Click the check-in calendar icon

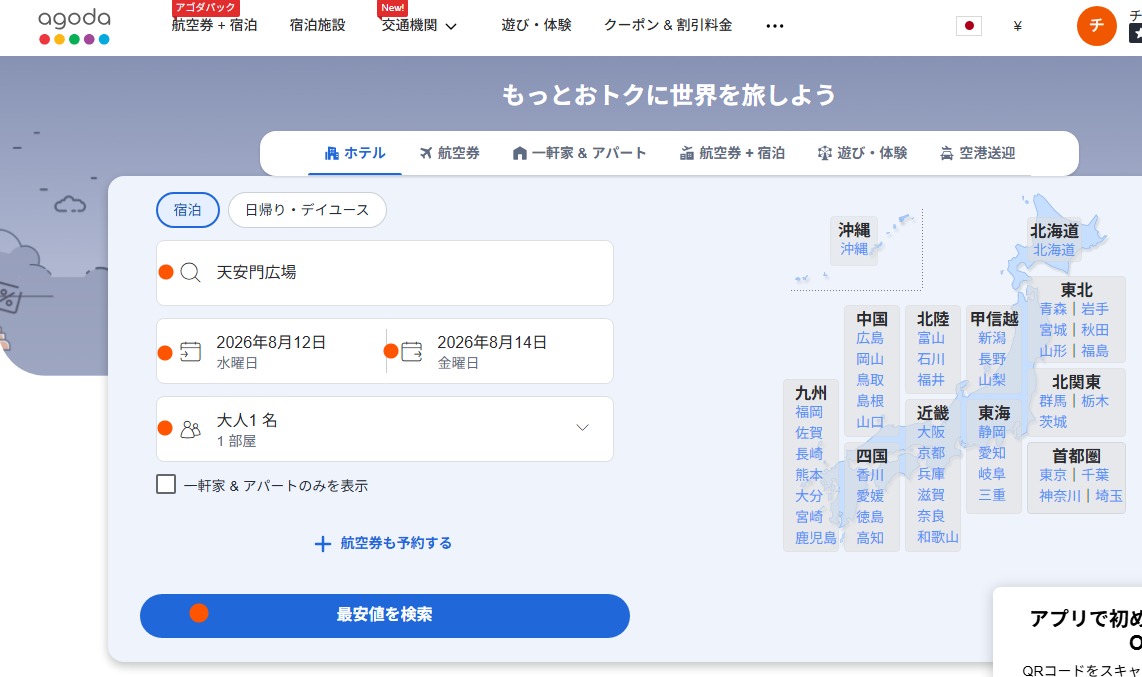pyautogui.click(x=190, y=352)
